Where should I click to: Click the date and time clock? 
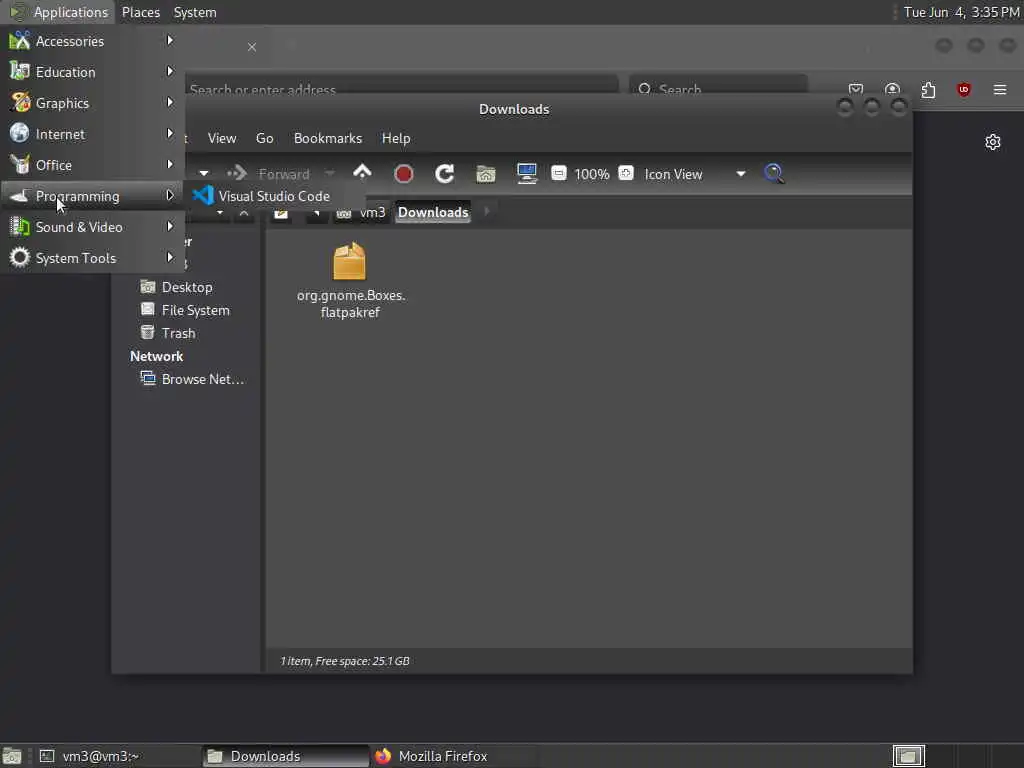pyautogui.click(x=961, y=12)
